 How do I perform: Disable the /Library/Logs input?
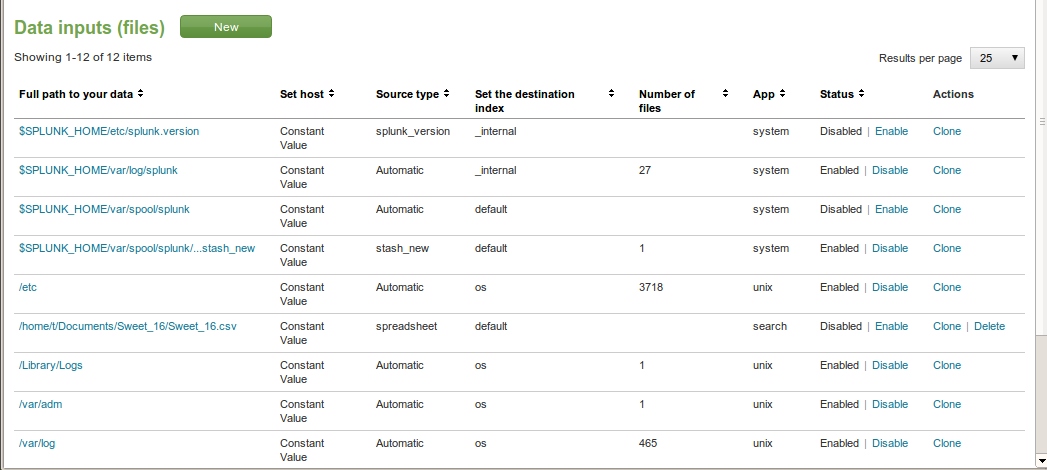point(890,365)
